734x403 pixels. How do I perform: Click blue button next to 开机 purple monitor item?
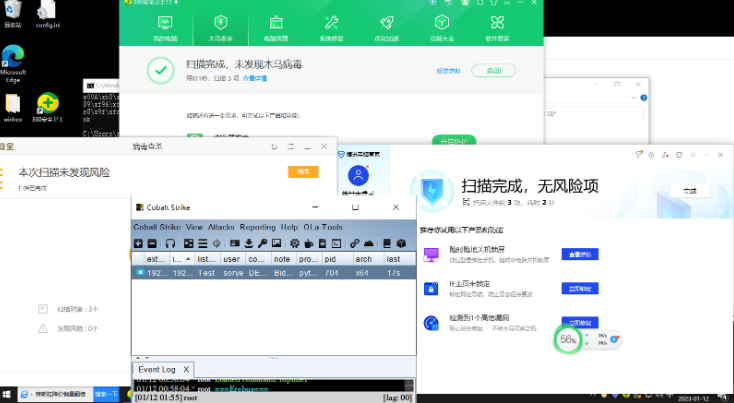pos(580,254)
